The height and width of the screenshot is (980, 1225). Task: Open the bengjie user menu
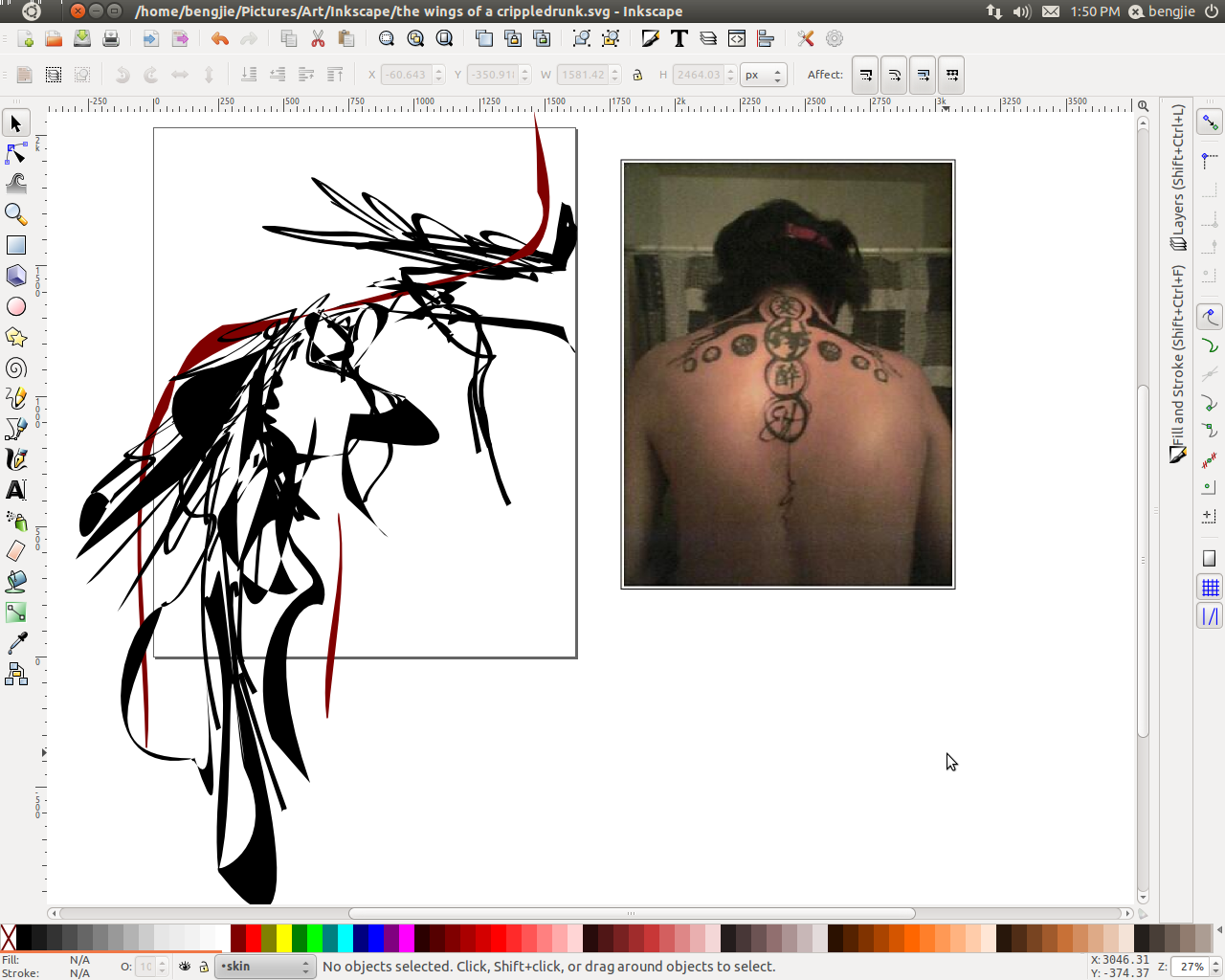point(1162,11)
